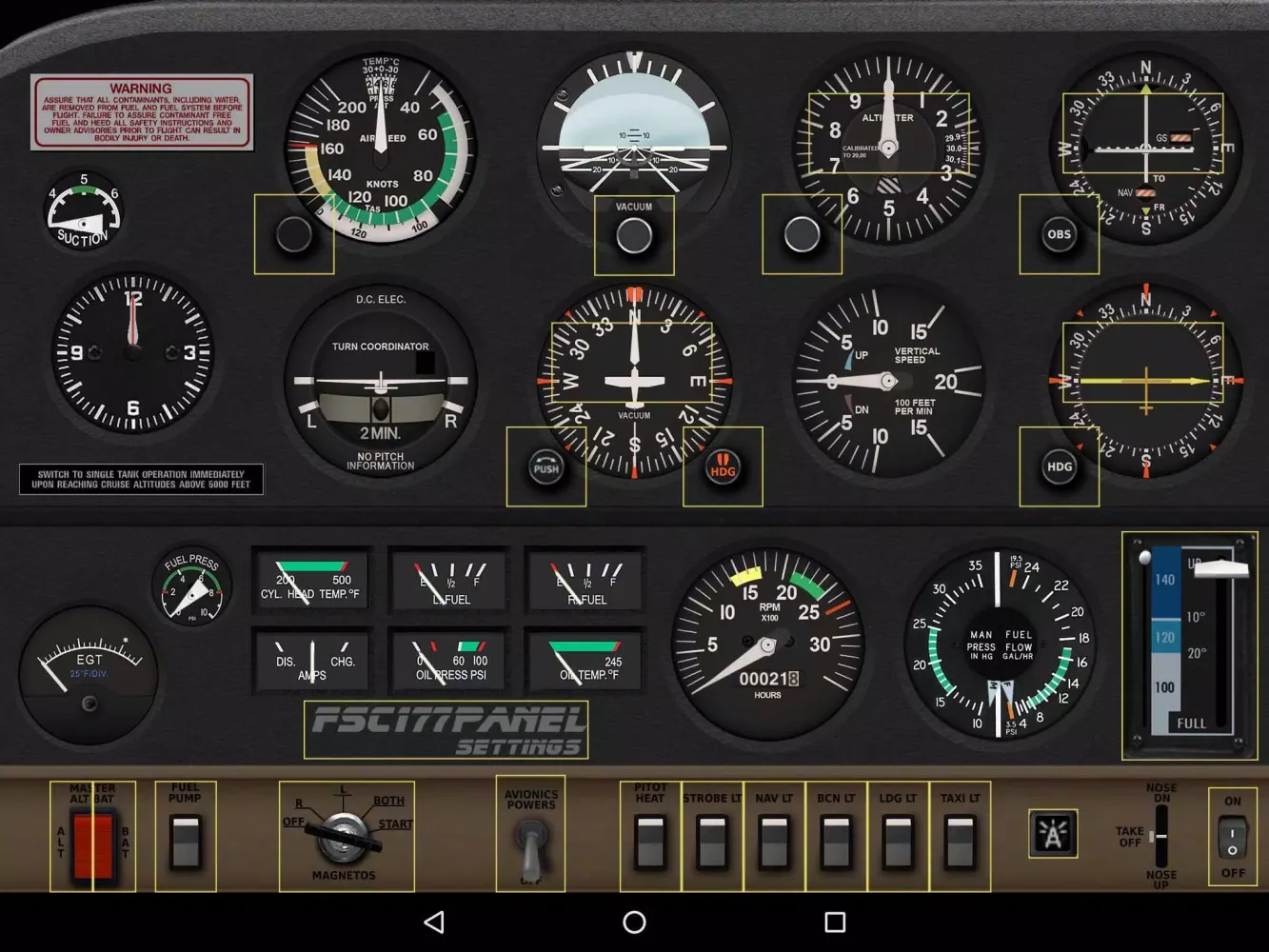
Task: Tap the turn coordinator instrument
Action: click(x=381, y=381)
